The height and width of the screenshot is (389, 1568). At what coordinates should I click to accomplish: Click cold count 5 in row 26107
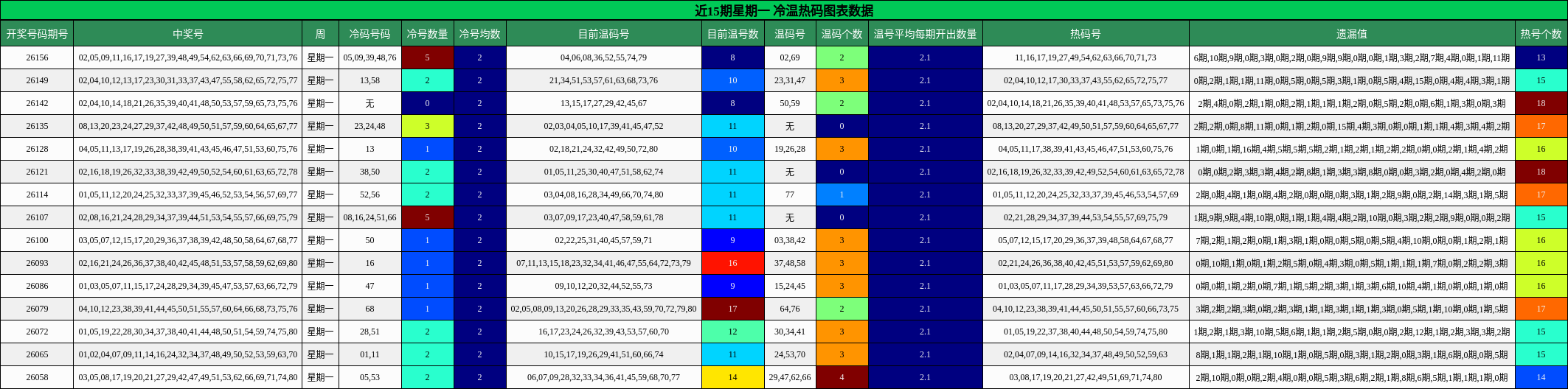click(427, 217)
